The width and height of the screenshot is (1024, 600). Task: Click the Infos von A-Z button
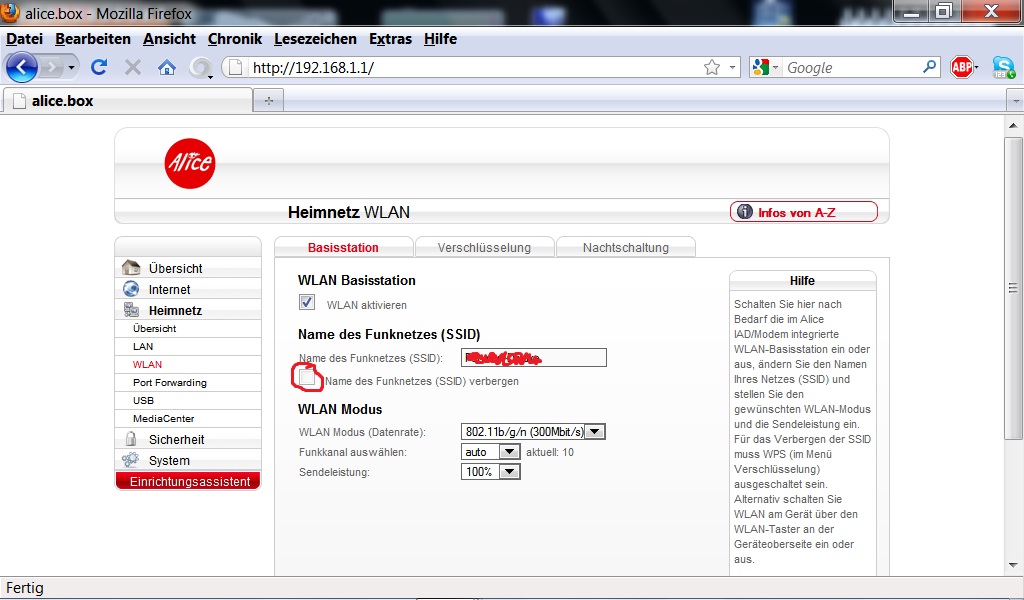click(x=804, y=212)
